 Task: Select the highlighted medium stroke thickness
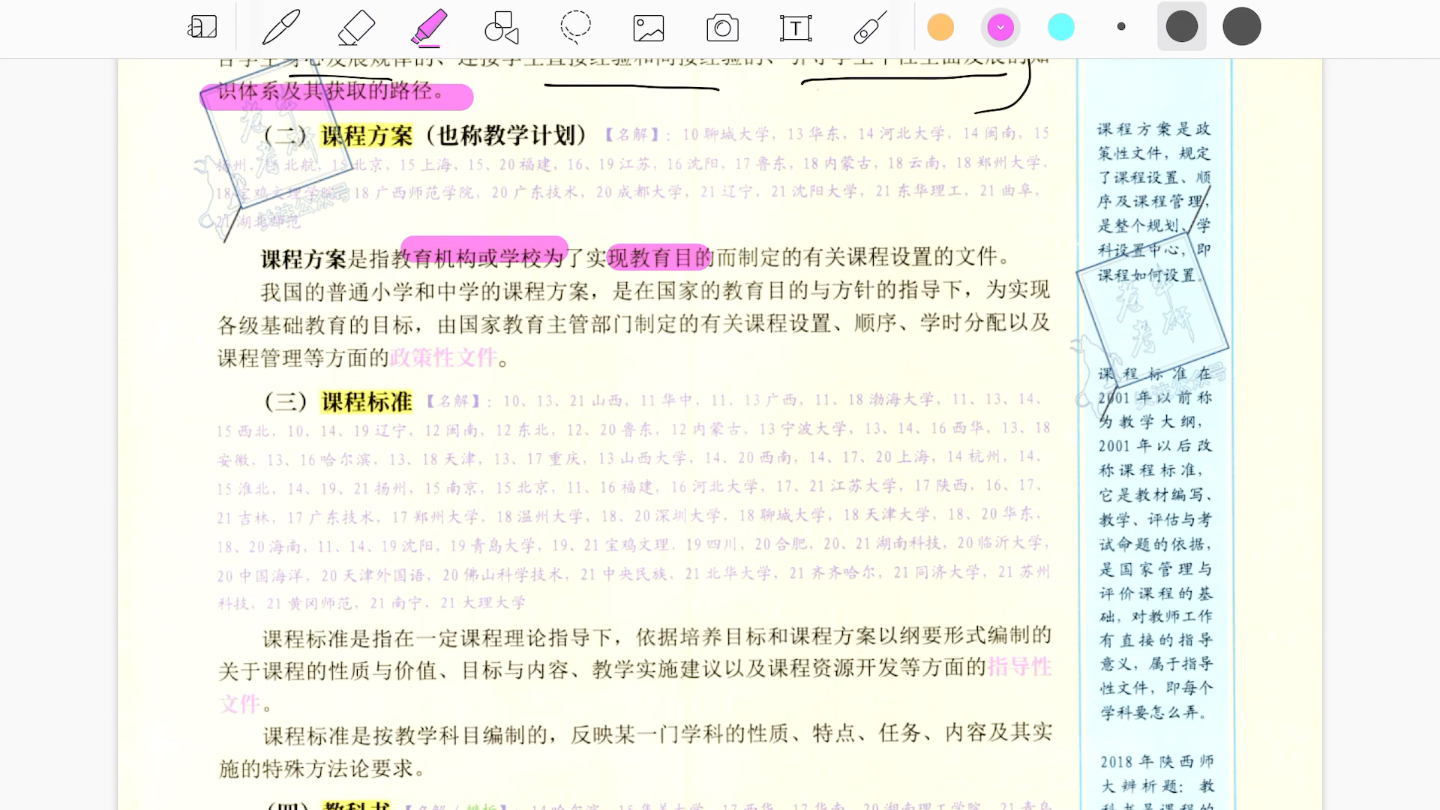point(1182,27)
